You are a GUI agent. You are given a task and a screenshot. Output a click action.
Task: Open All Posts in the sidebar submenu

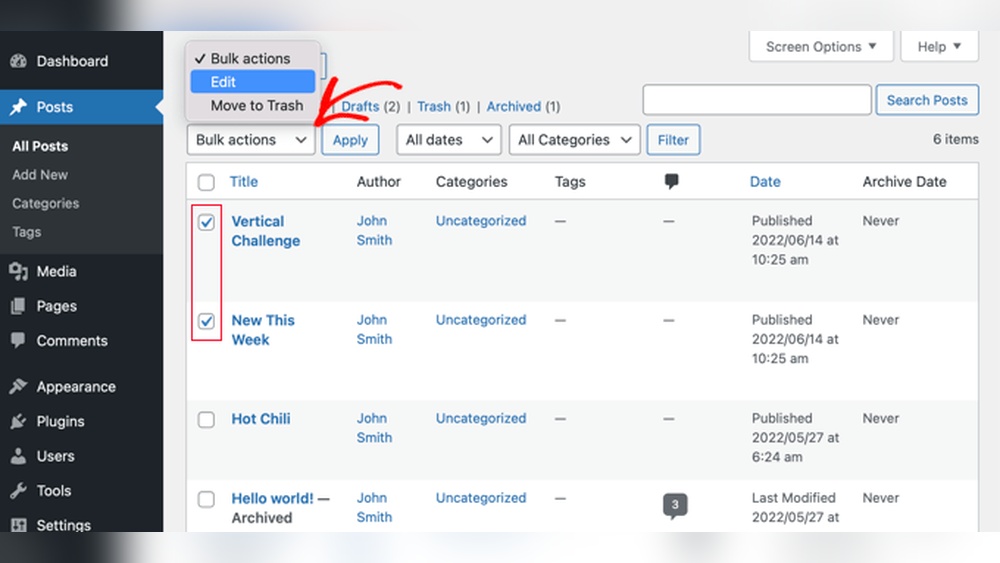point(40,146)
